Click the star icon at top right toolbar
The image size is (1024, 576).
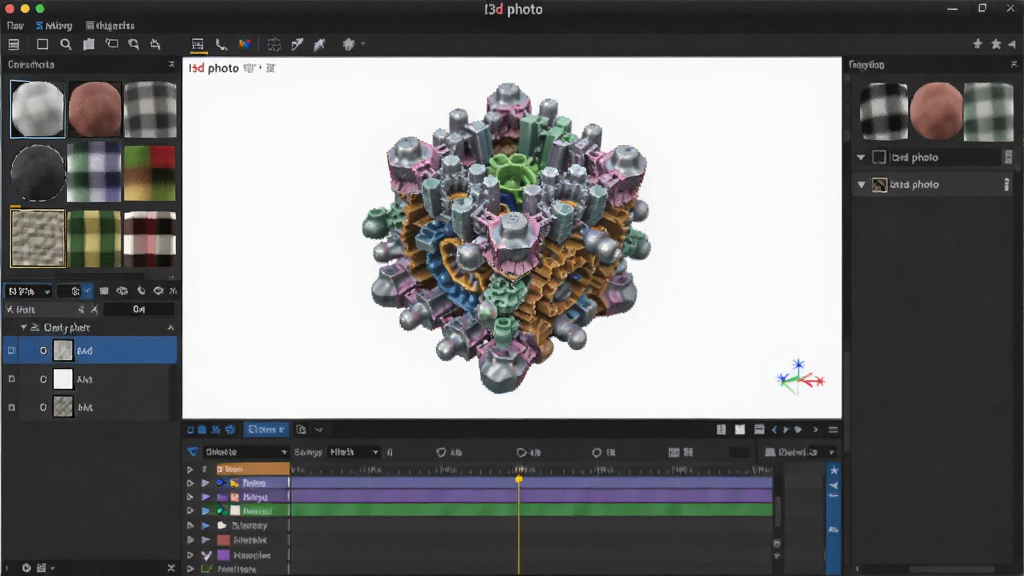pos(996,44)
